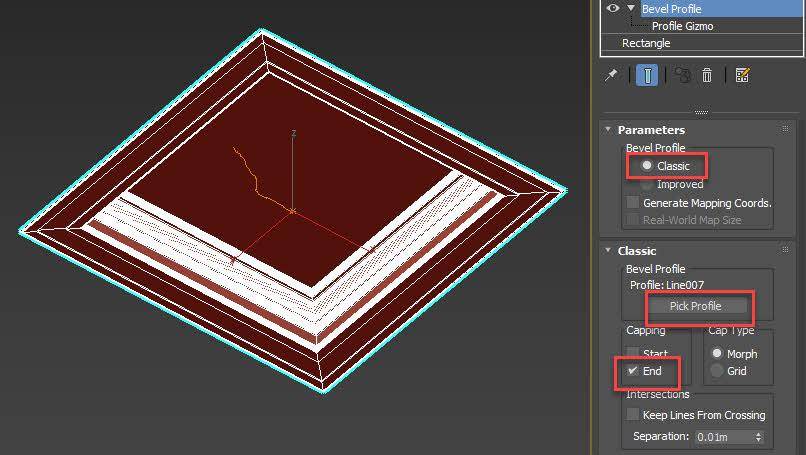
Task: Select Profile Gizmo sub-object
Action: [x=682, y=26]
